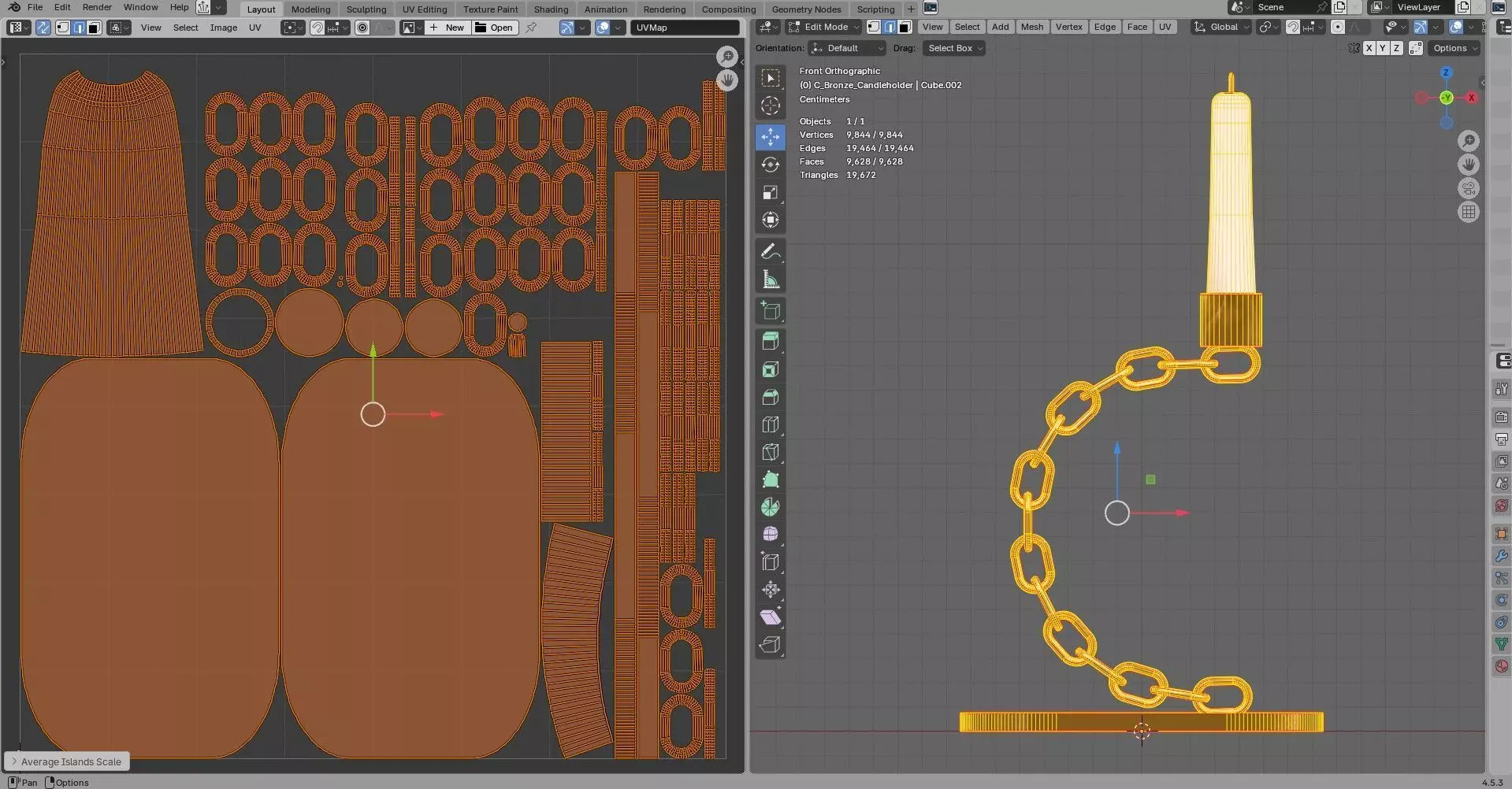Select the Extrude Region tool
The image size is (1512, 789).
pos(771,341)
